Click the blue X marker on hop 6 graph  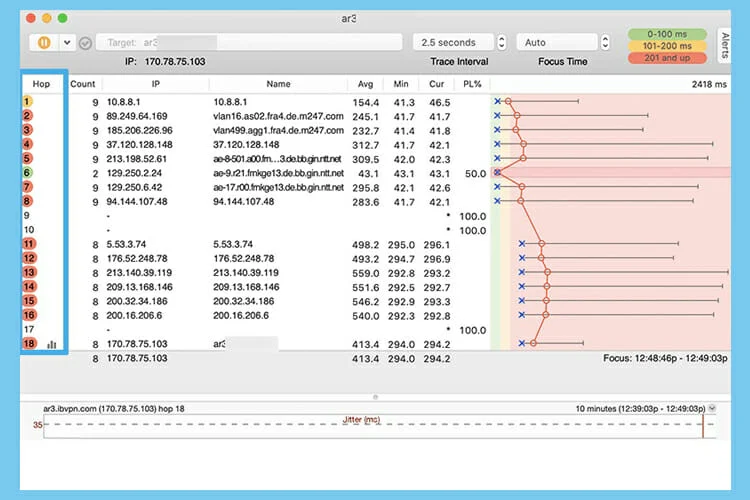pyautogui.click(x=497, y=172)
